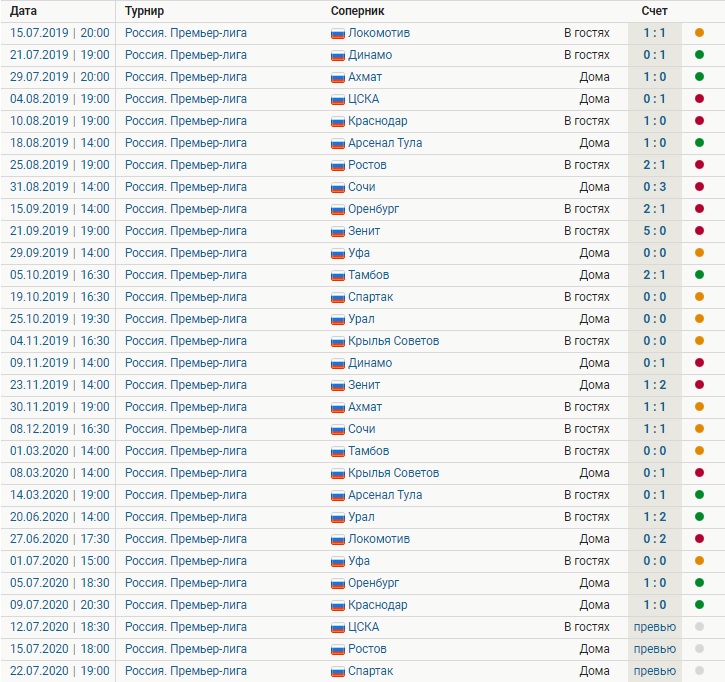Click the red indicator on the 27.06.2020 row
The image size is (725, 682).
699,539
